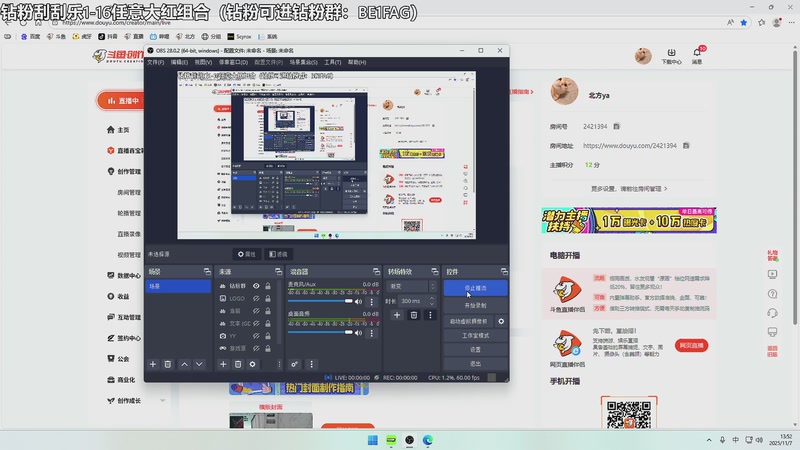Click the blue Stop Streaming button
Viewport: 800px width, 450px height.
click(476, 288)
